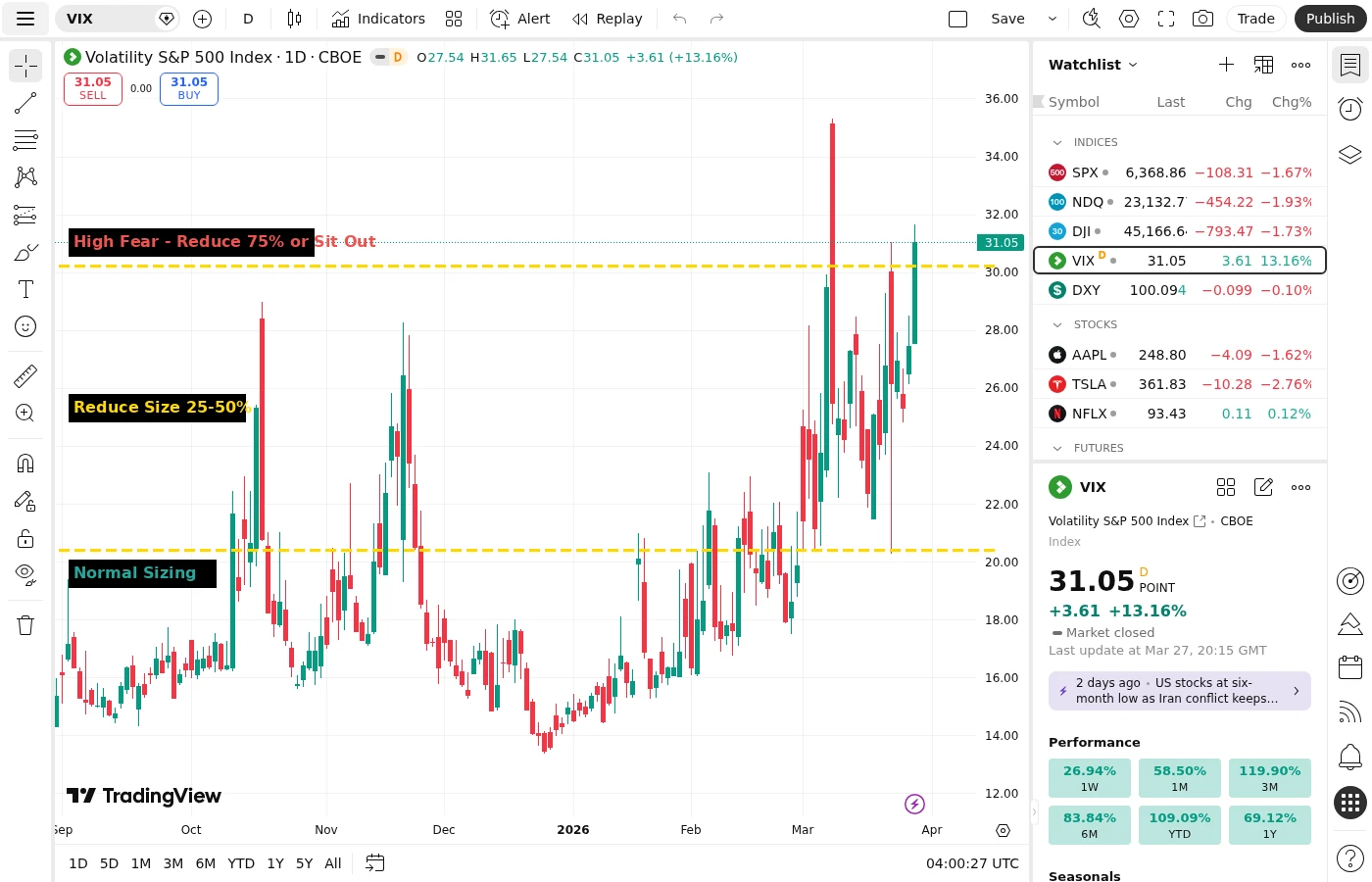Collapse the INDICES watchlist section
This screenshot has width=1372, height=882.
(x=1057, y=143)
